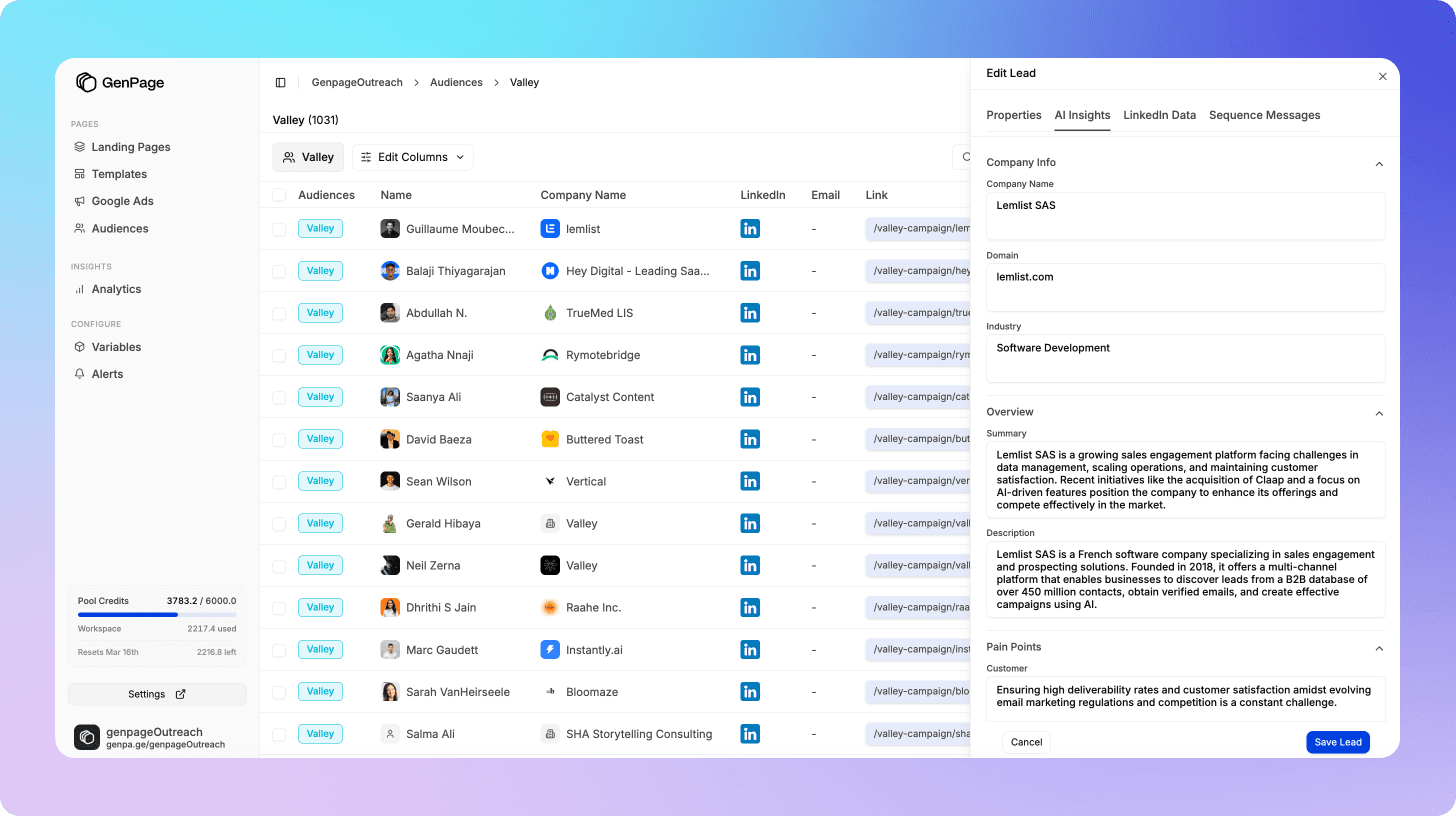The image size is (1456, 816).
Task: Click the Variables cube icon
Action: 80,347
